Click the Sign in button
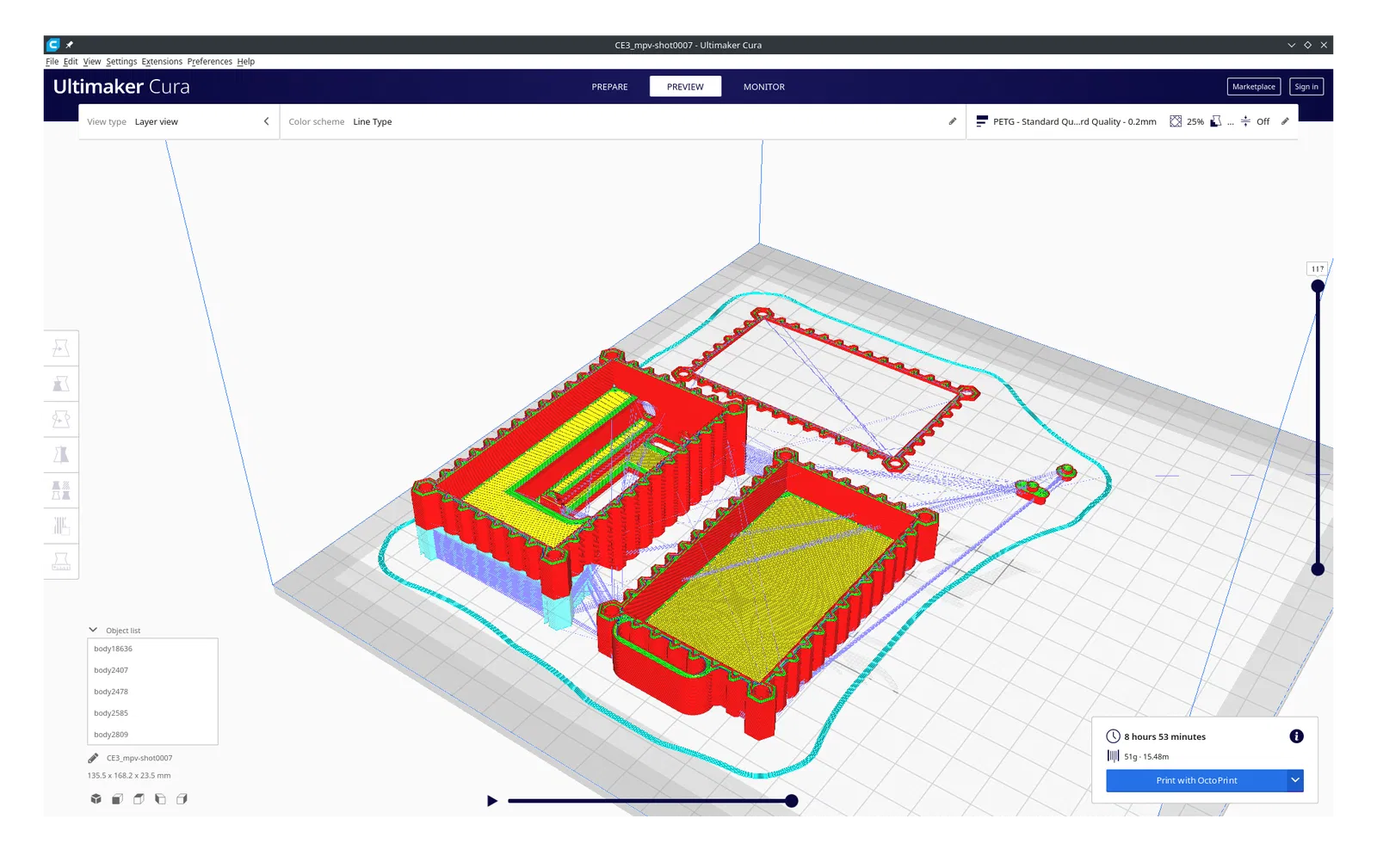The height and width of the screenshot is (868, 1377). pyautogui.click(x=1306, y=87)
